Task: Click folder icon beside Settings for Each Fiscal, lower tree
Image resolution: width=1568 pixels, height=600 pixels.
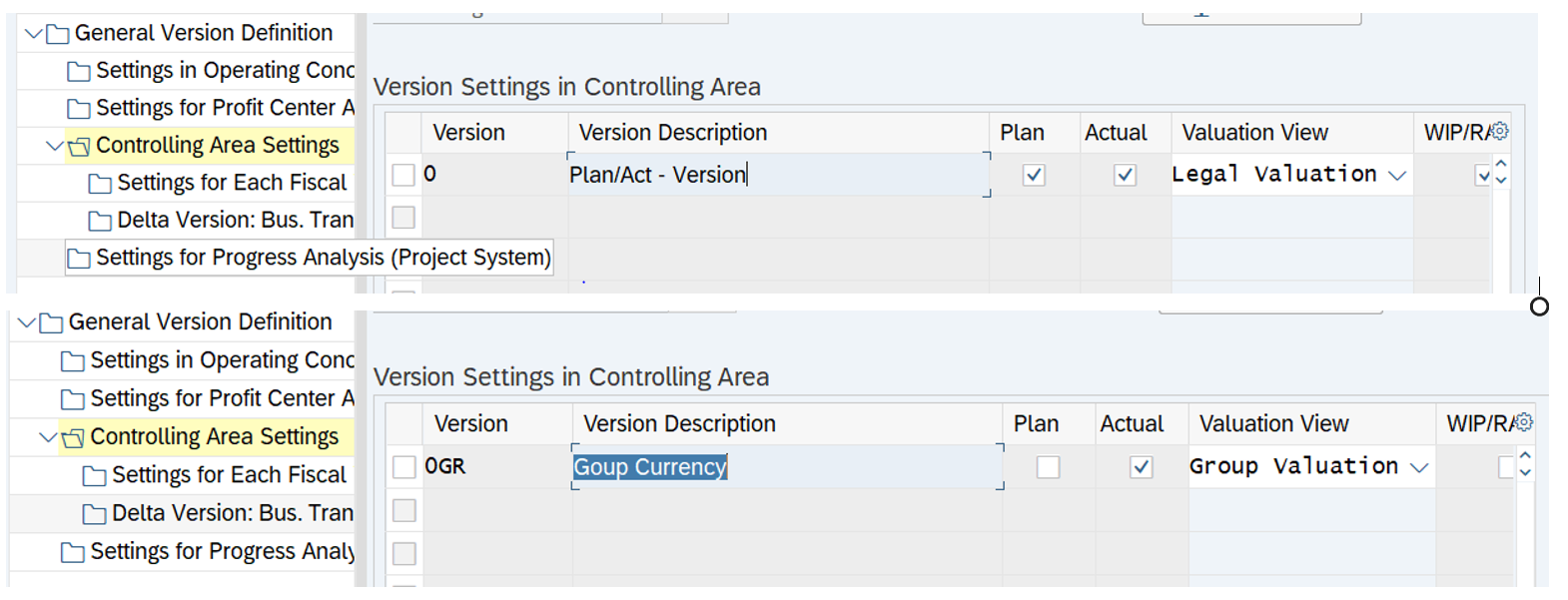Action: point(94,476)
